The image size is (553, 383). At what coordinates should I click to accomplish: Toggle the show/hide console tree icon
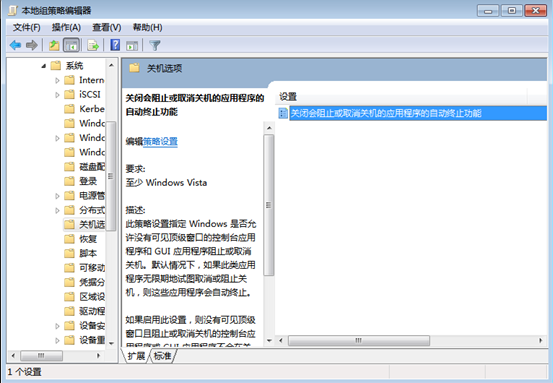pyautogui.click(x=71, y=45)
